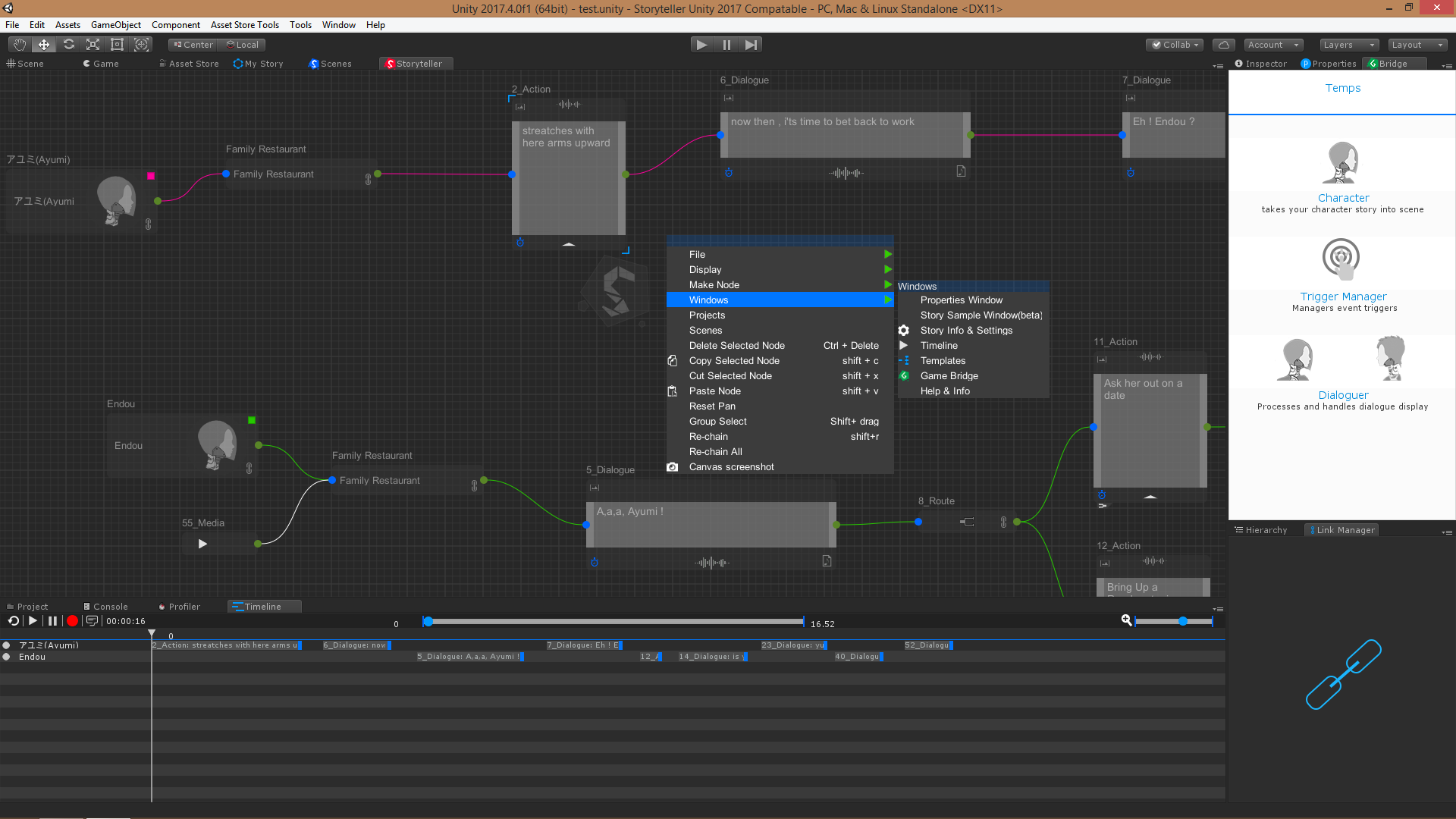This screenshot has height=819, width=1456.
Task: Open Story Info & Settings
Action: tap(973, 331)
